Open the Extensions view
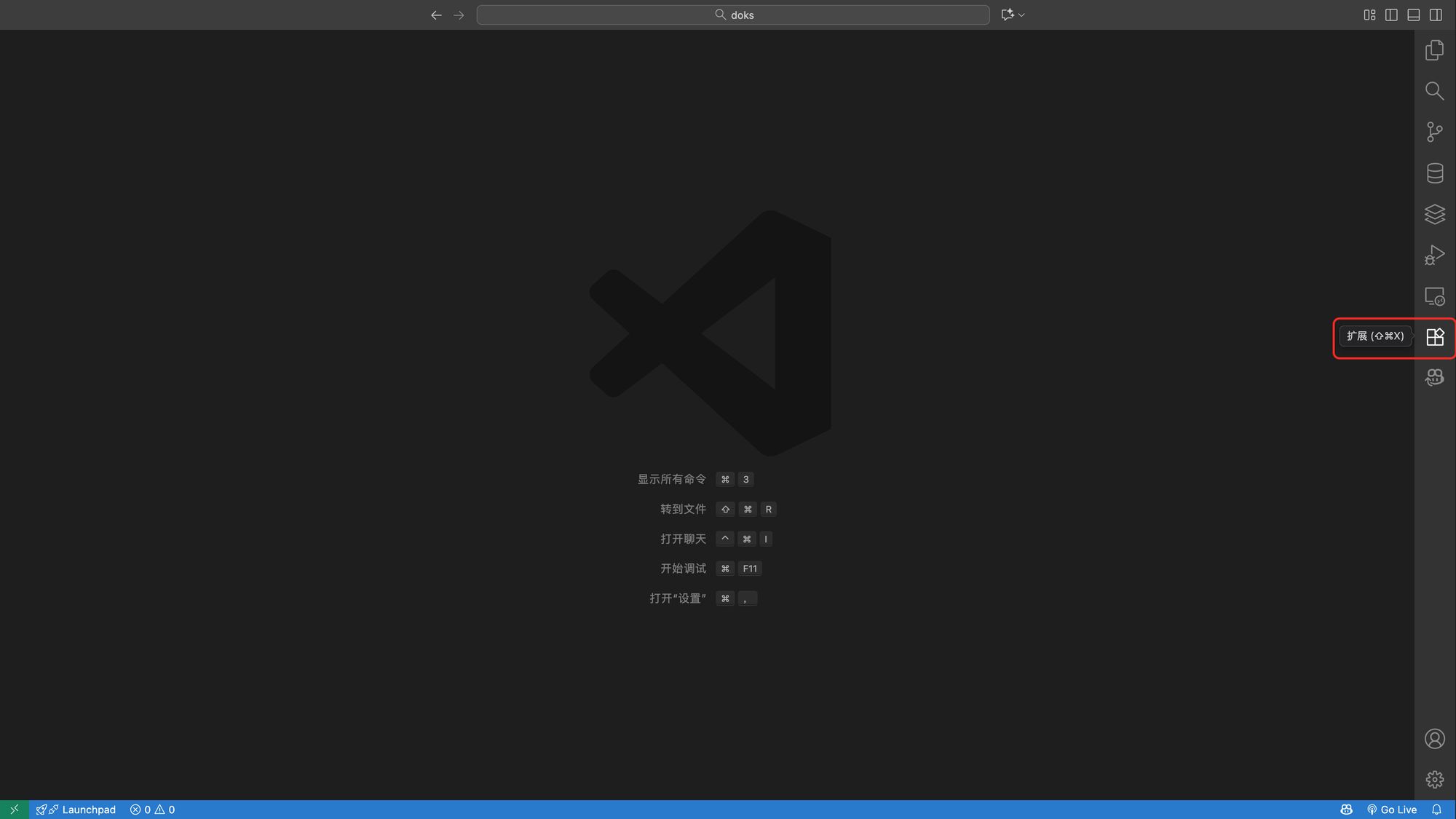Screen dimensions: 1456x819 1434,337
